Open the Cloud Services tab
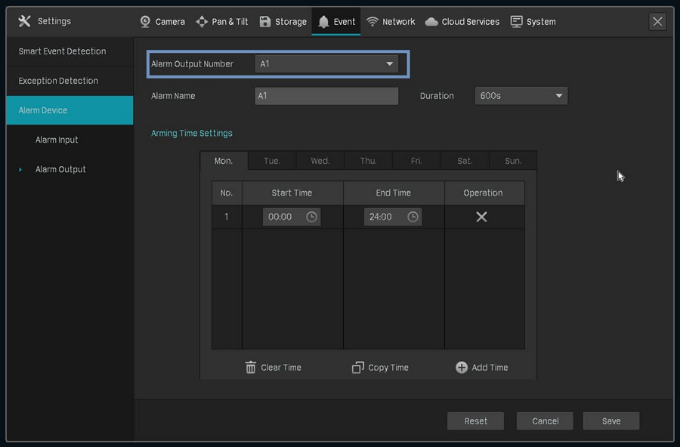Viewport: 680px width, 447px height. tap(462, 21)
